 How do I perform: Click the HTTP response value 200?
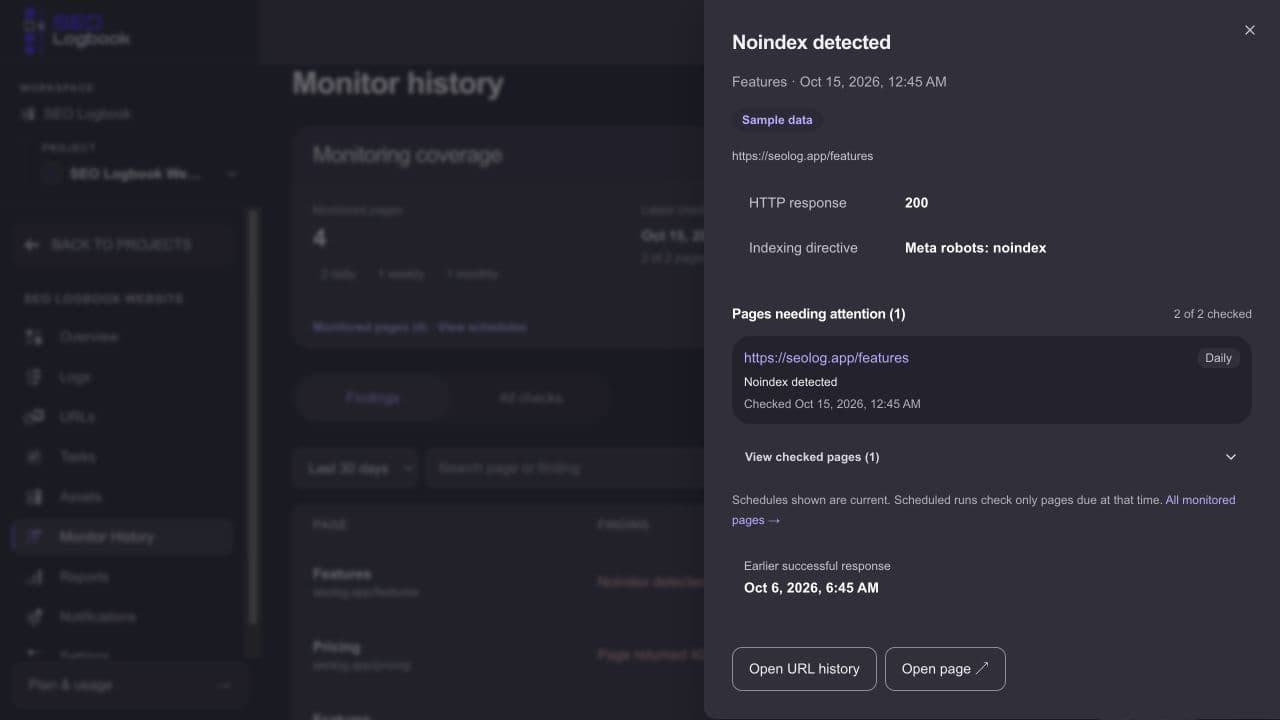(916, 203)
